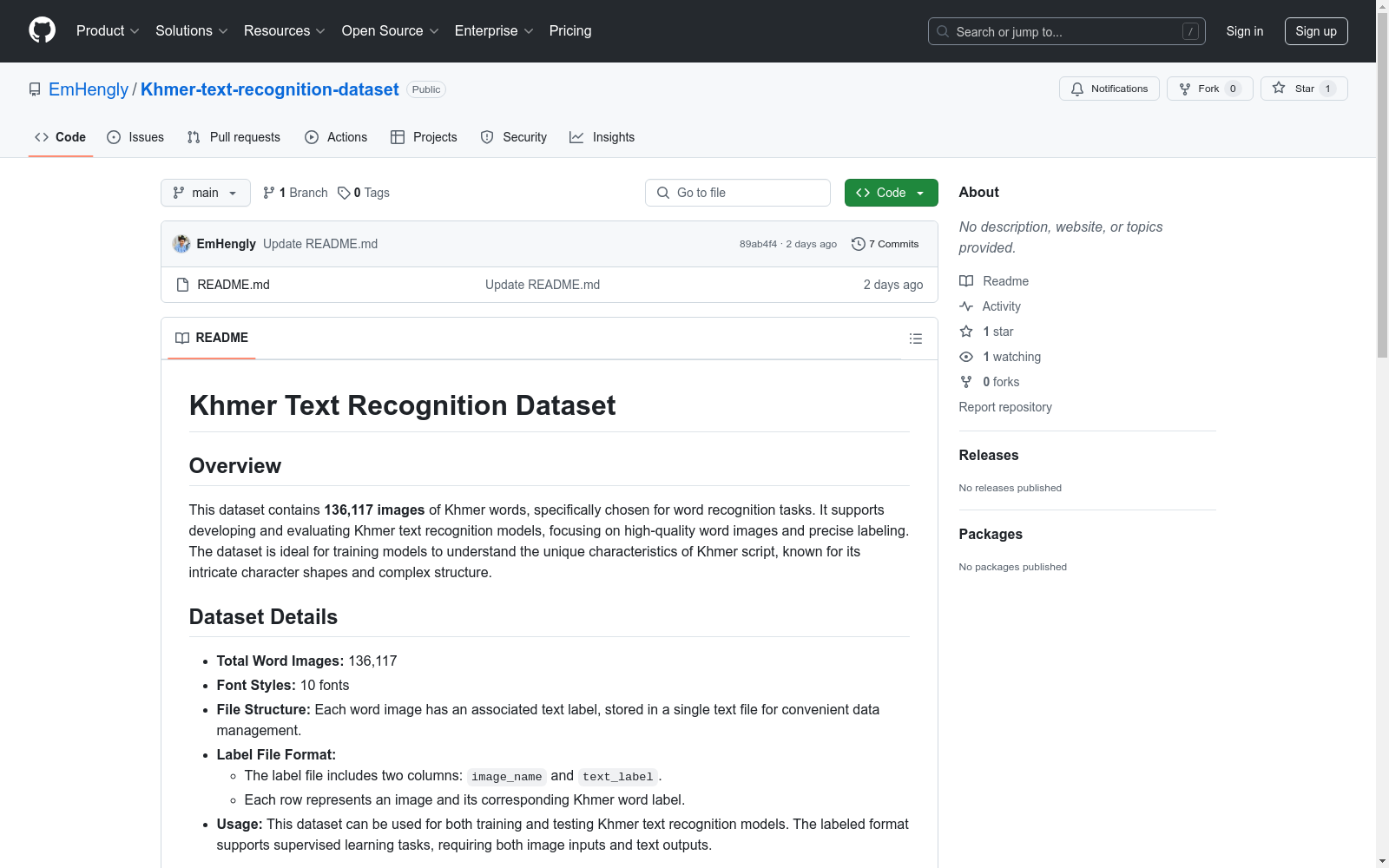Click the Fork button
This screenshot has width=1389, height=868.
pyautogui.click(x=1210, y=89)
